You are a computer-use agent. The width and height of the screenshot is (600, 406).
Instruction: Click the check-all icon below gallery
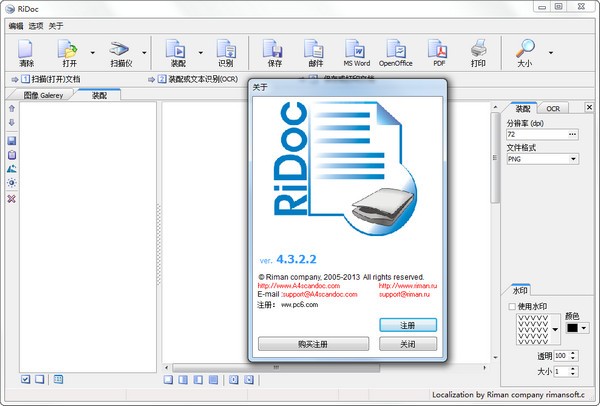26,379
